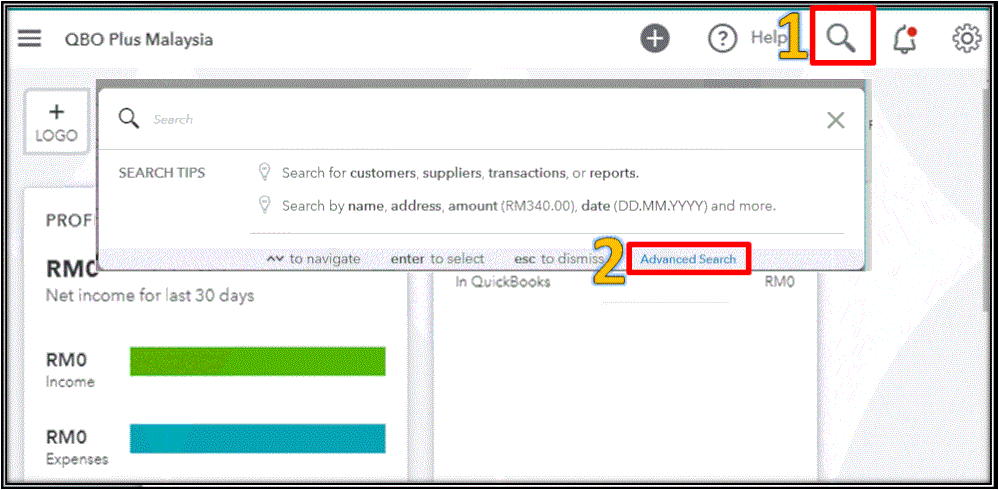Image resolution: width=999 pixels, height=490 pixels.
Task: Click the plus Create icon
Action: click(x=655, y=39)
